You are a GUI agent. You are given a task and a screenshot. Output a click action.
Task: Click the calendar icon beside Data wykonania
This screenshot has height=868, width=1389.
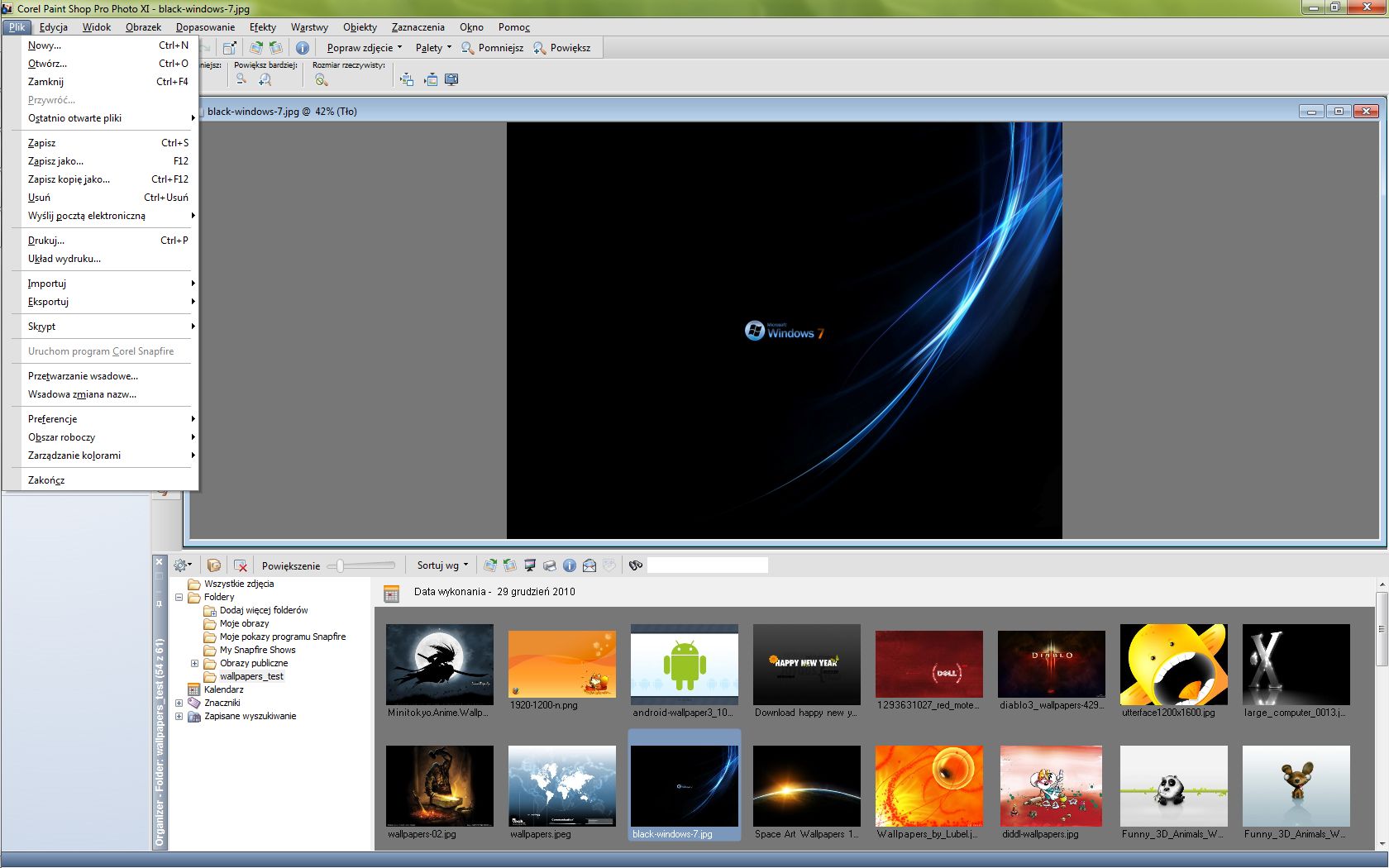point(392,594)
